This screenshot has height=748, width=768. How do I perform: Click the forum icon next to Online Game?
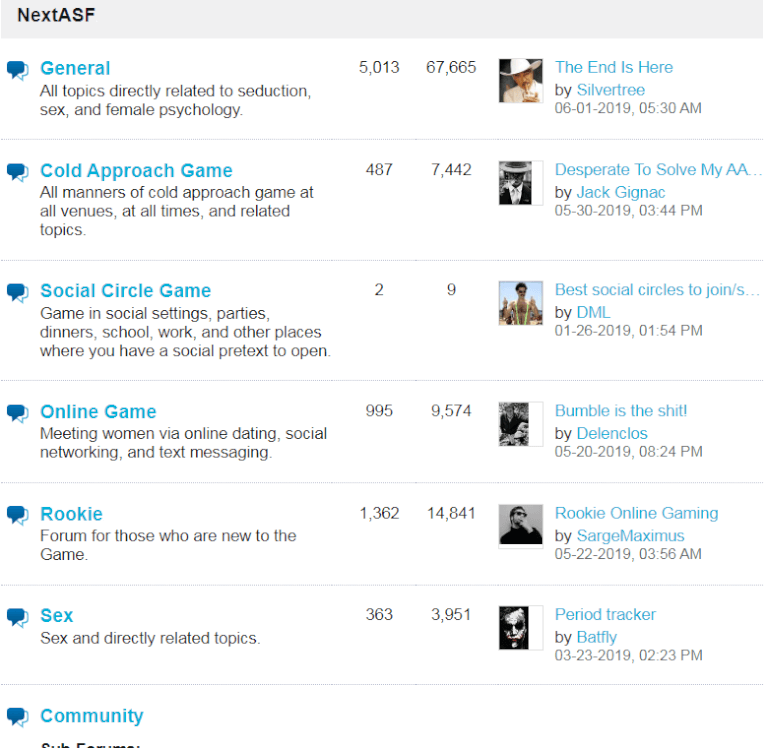[x=18, y=413]
